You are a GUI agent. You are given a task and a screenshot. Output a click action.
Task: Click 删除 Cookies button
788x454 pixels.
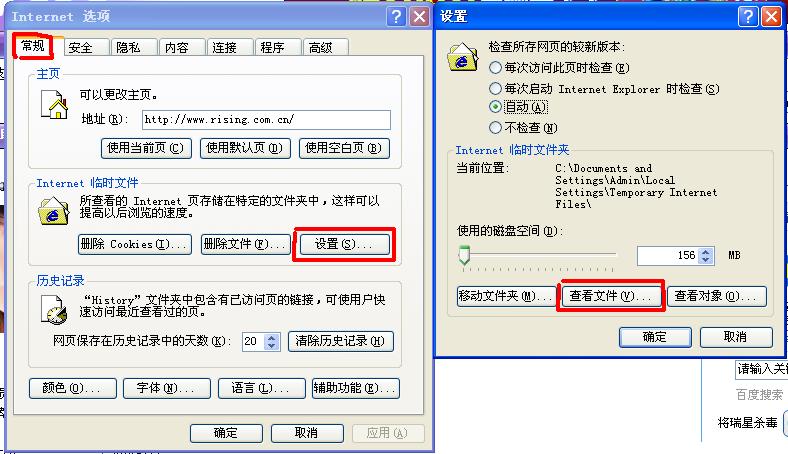[x=135, y=244]
